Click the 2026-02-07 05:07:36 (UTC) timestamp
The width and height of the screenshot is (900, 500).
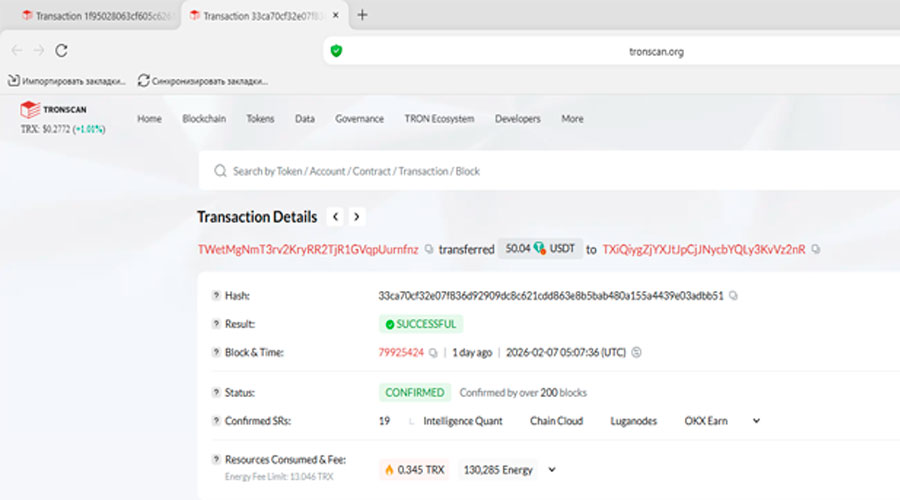(565, 352)
